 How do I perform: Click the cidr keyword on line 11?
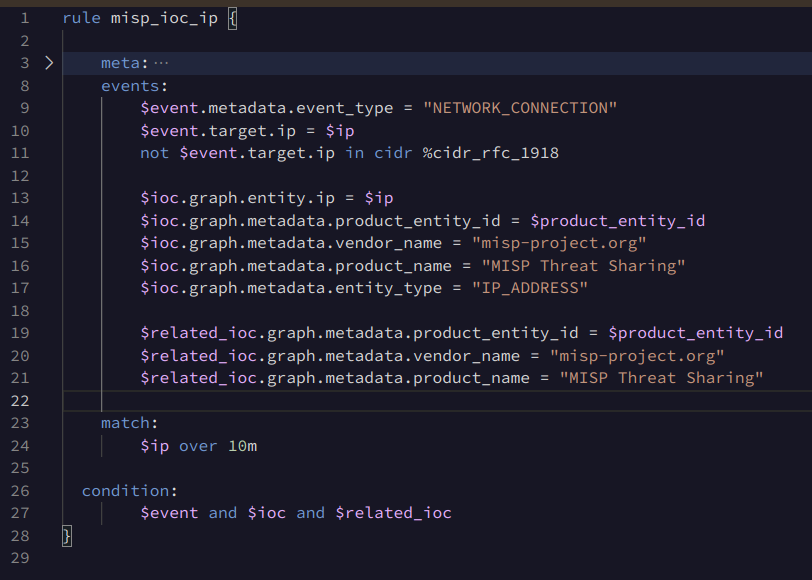[x=394, y=153]
